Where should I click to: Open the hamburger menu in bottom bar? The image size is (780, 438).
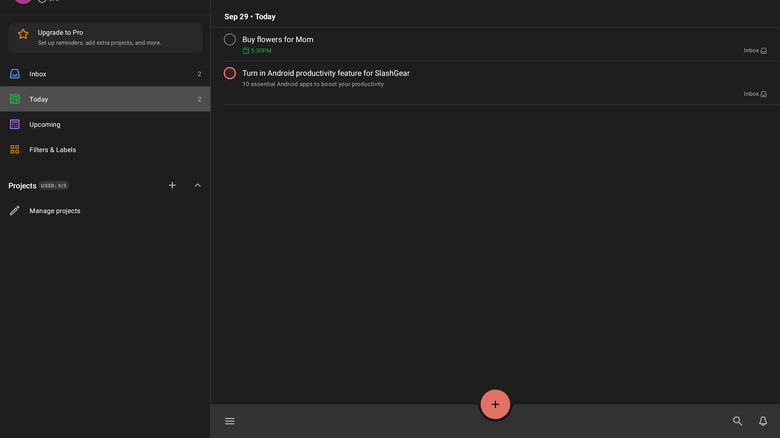pos(230,421)
